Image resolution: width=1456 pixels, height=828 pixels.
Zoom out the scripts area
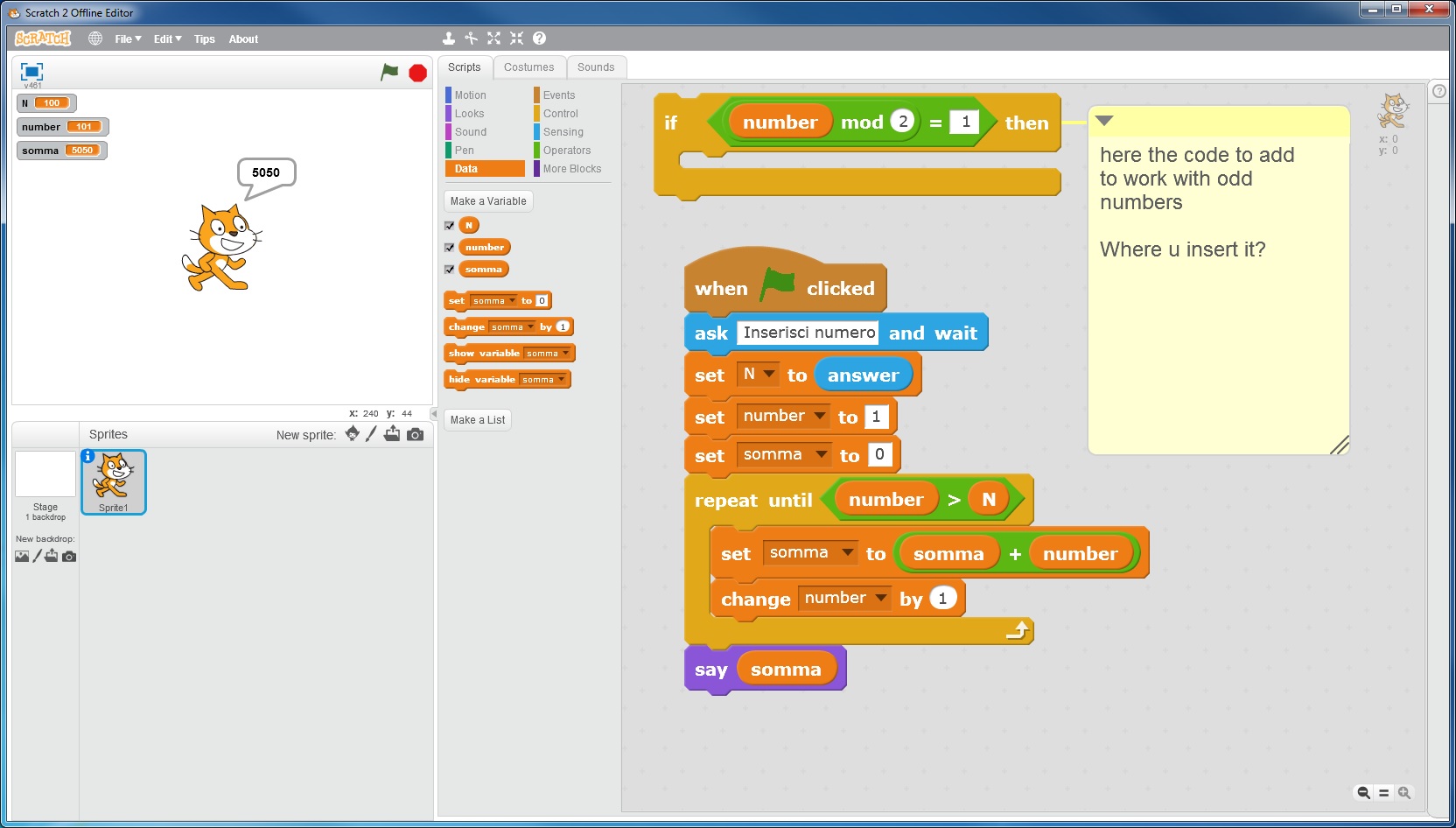click(x=1362, y=793)
